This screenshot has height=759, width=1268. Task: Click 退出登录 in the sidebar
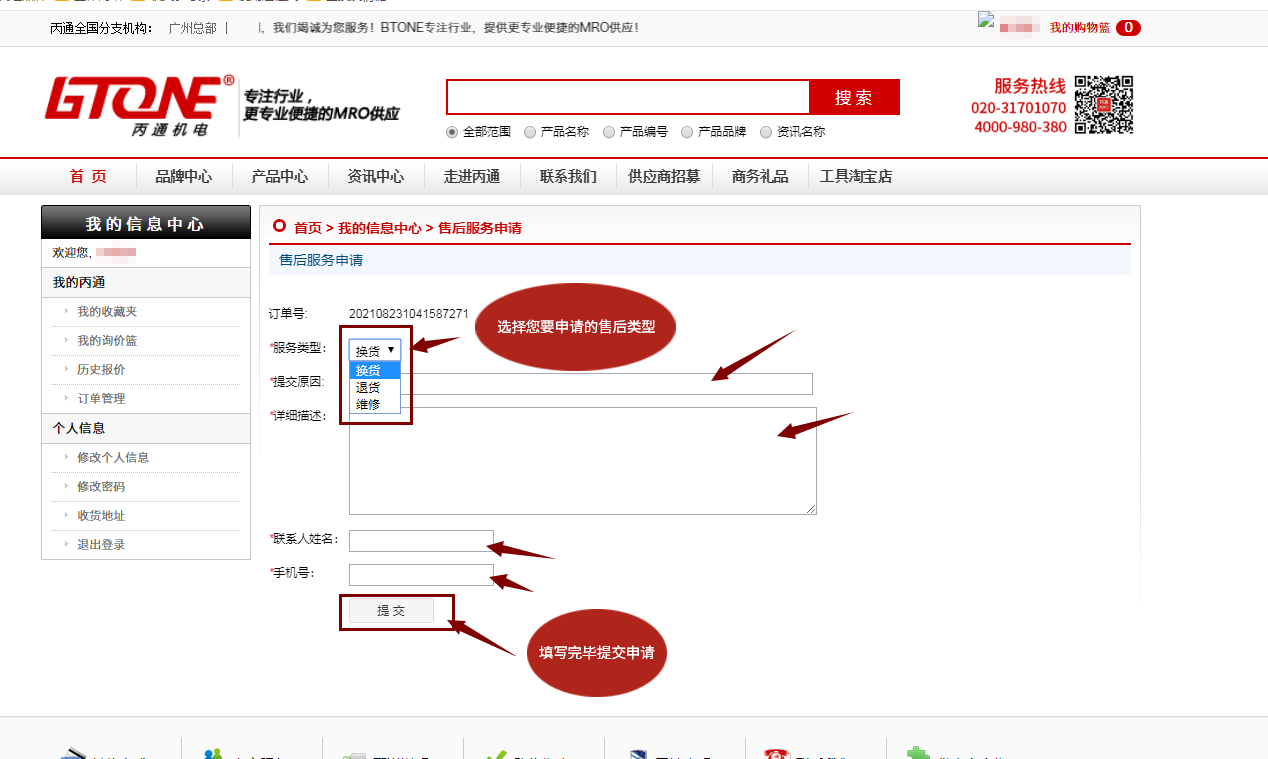101,545
